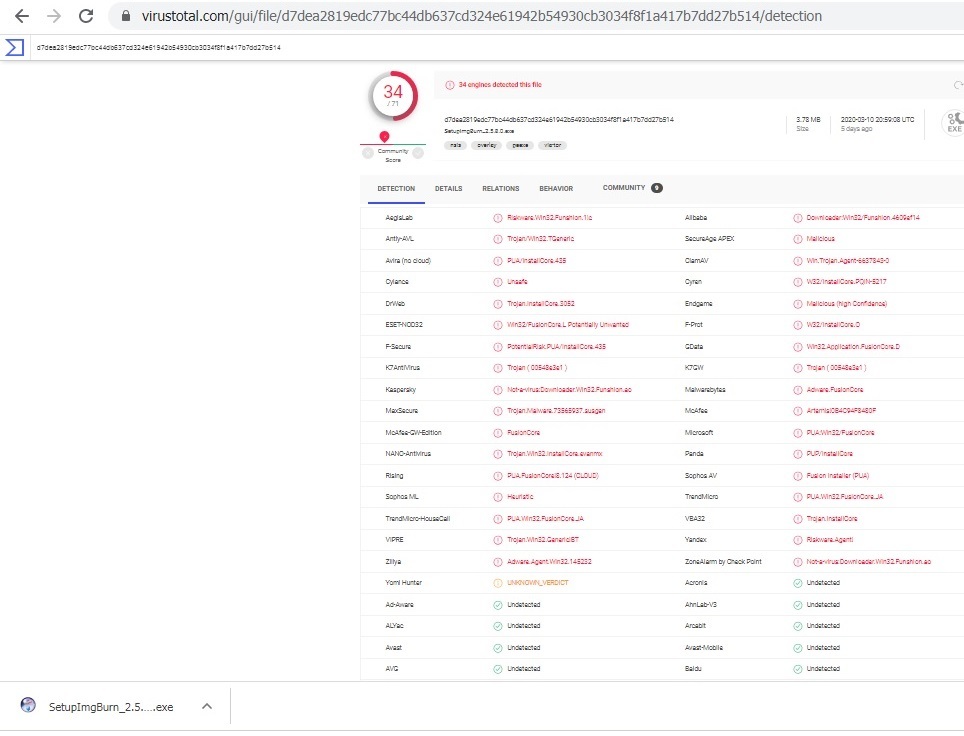Click the 'nsis' tag
This screenshot has height=736, width=964.
tap(455, 145)
